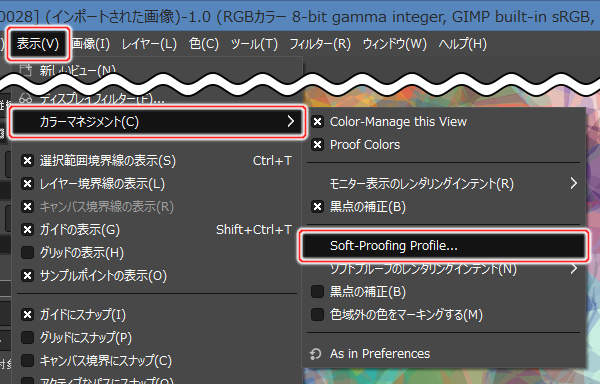Toggle 選択範囲境界線の表示(S) checkbox
This screenshot has height=384, width=600.
(28, 161)
